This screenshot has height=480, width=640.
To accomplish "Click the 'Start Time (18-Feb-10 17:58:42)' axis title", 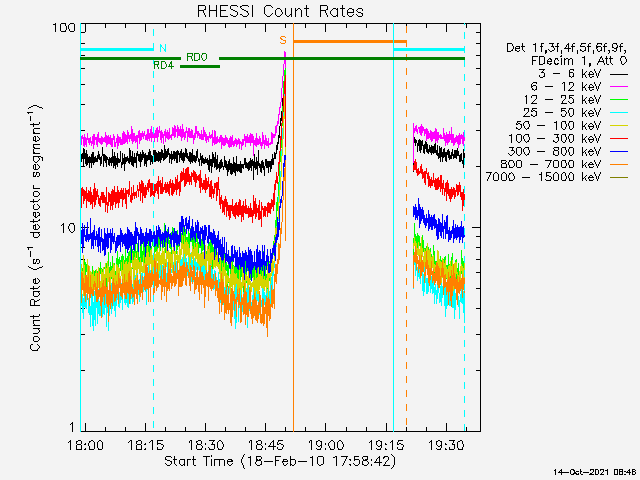I will [280, 462].
